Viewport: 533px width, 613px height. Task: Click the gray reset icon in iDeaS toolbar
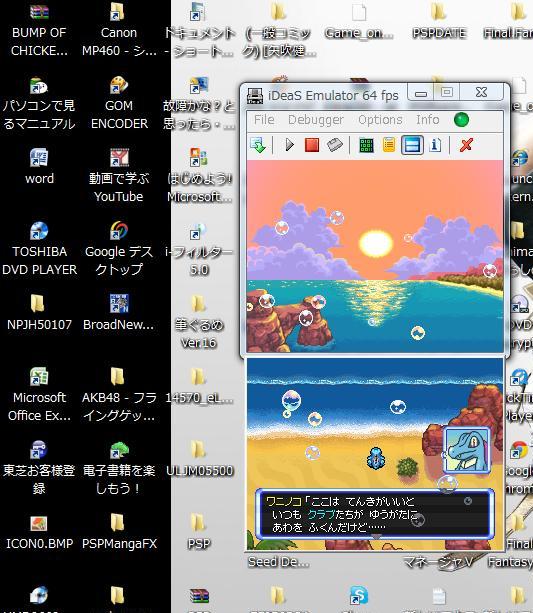(x=334, y=145)
